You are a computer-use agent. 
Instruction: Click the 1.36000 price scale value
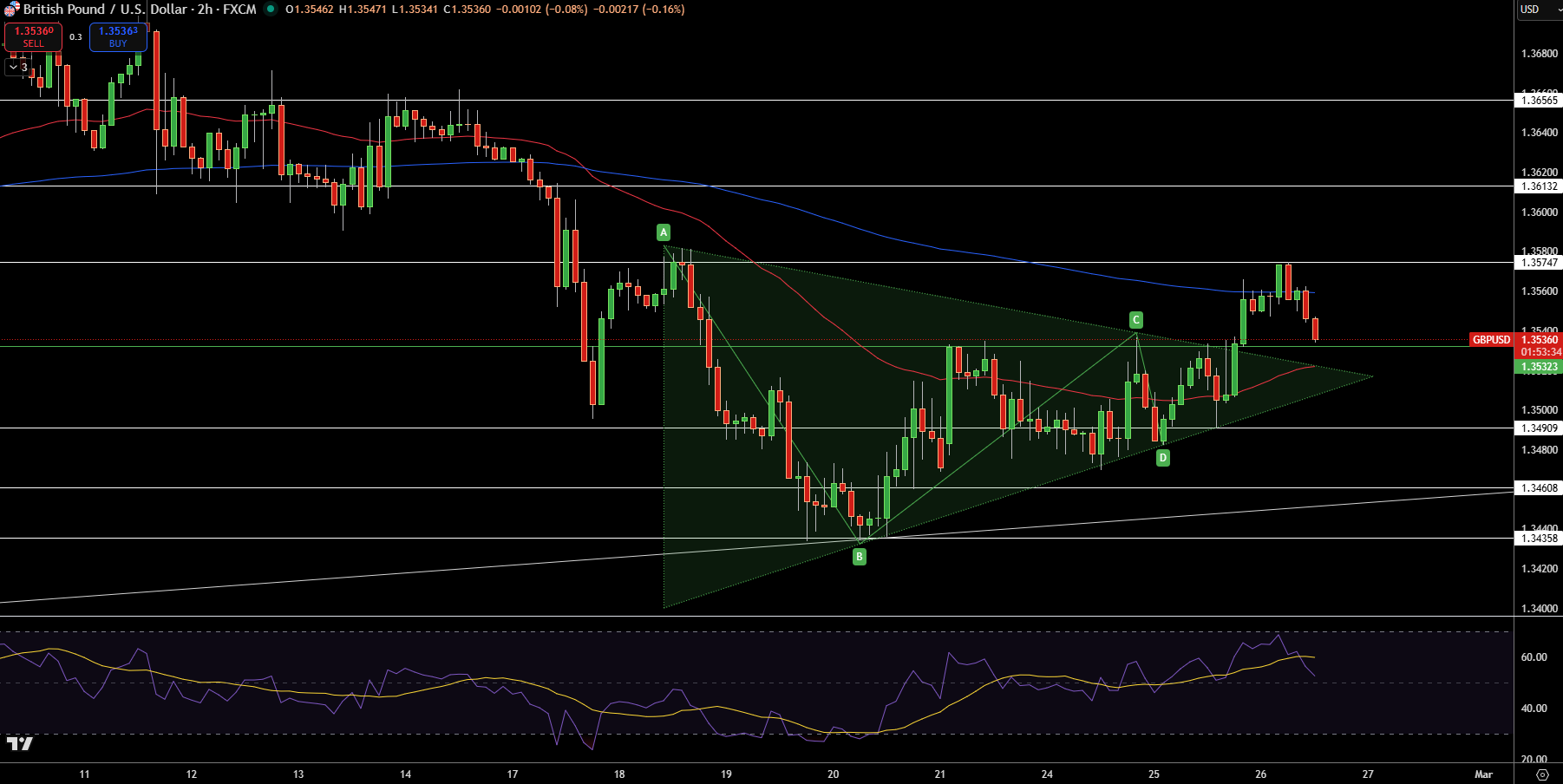(1540, 212)
